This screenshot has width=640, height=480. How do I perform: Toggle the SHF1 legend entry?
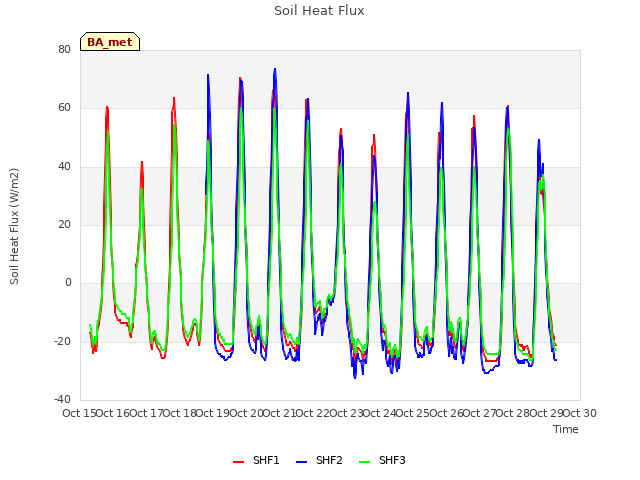click(256, 461)
